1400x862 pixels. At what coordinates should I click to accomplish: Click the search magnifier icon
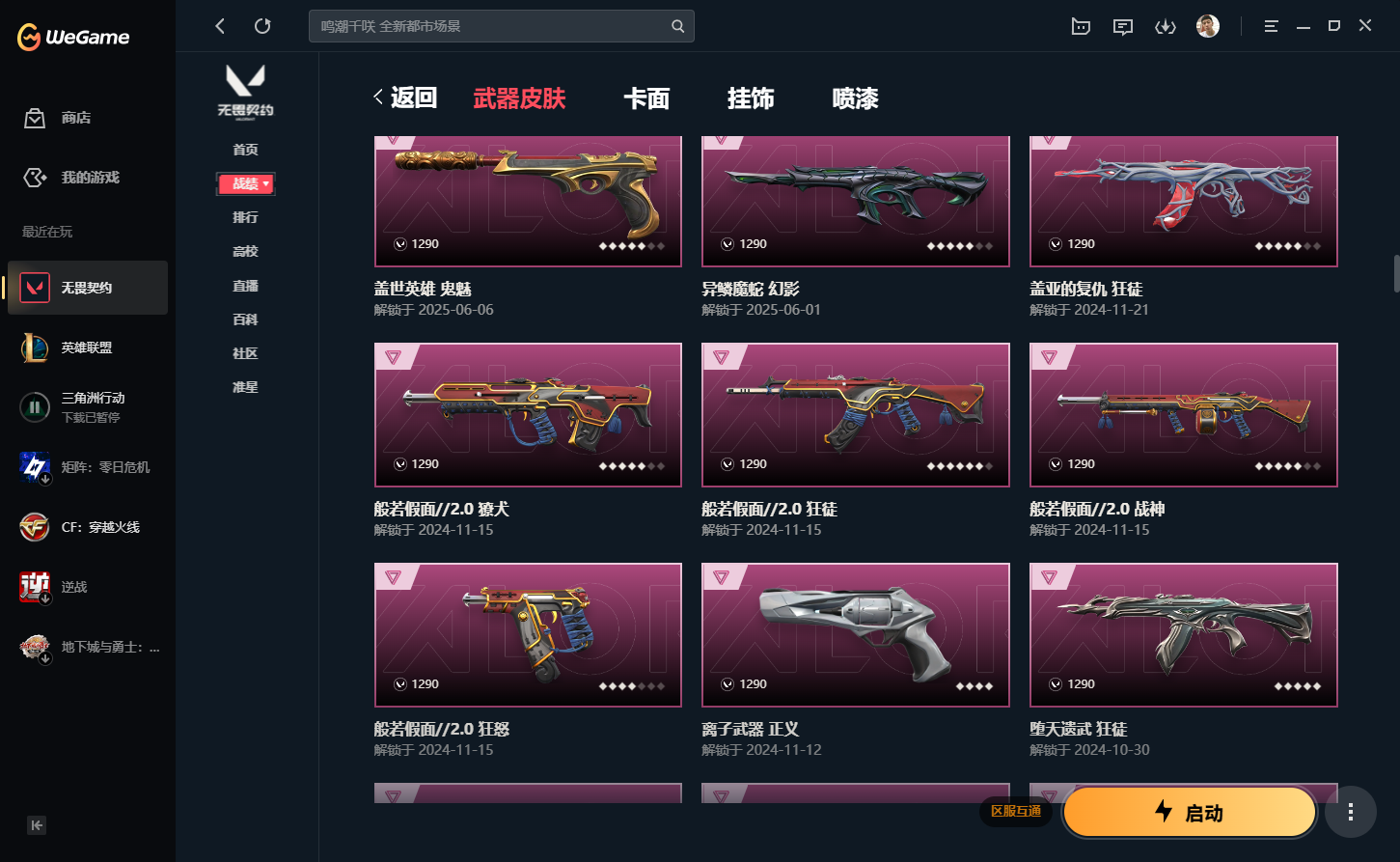[x=678, y=26]
